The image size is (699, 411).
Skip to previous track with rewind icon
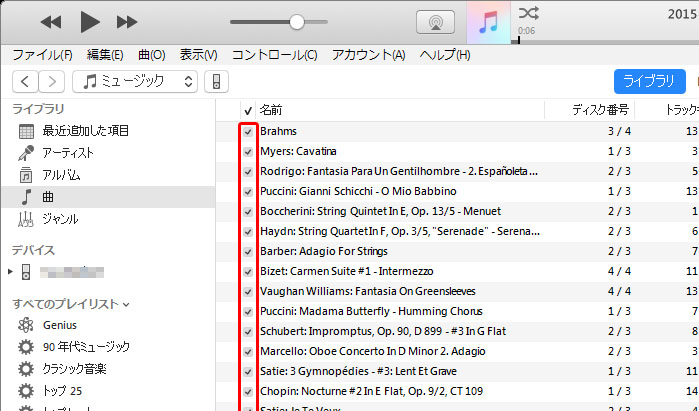click(x=51, y=22)
